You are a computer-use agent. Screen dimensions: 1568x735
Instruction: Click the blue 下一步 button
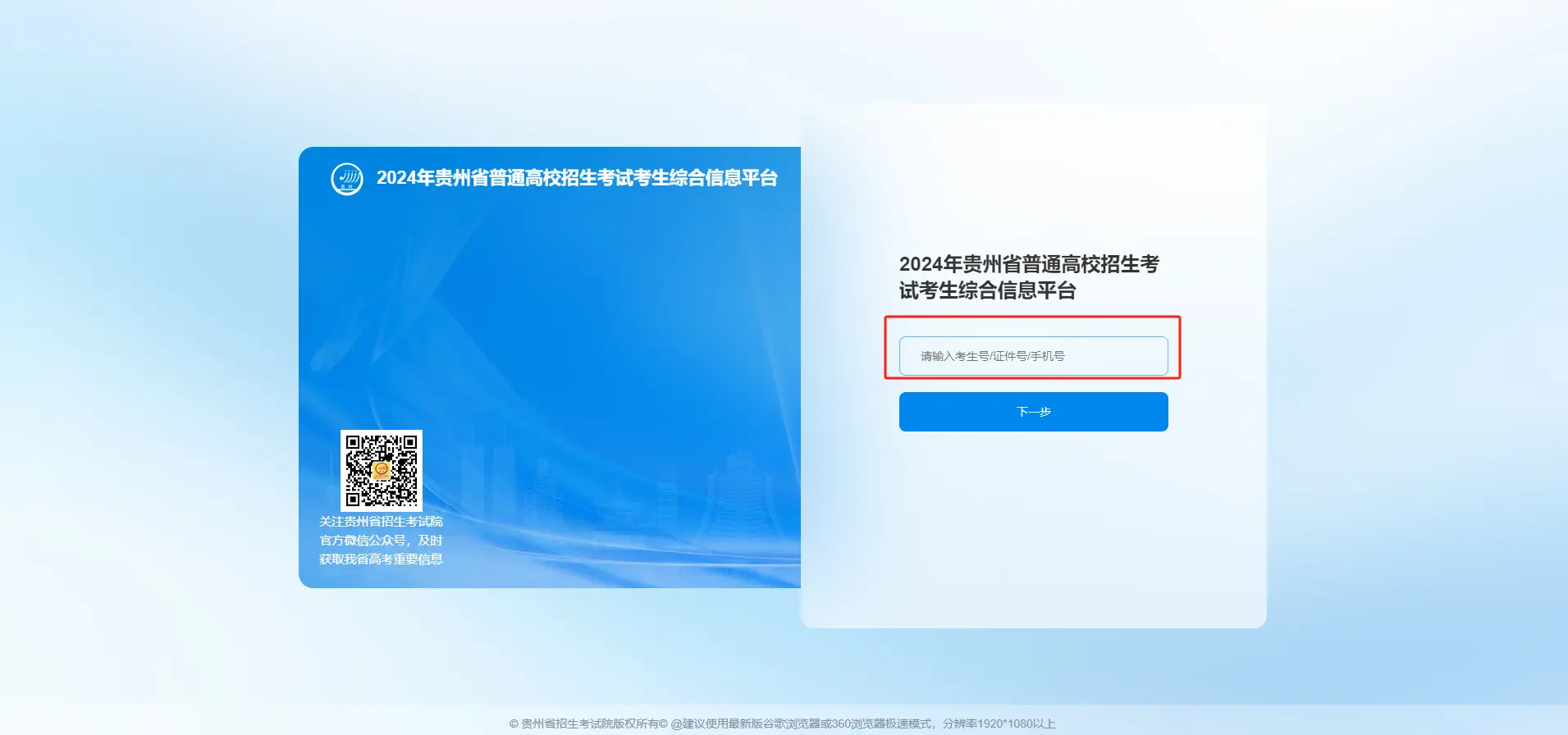pyautogui.click(x=1033, y=412)
